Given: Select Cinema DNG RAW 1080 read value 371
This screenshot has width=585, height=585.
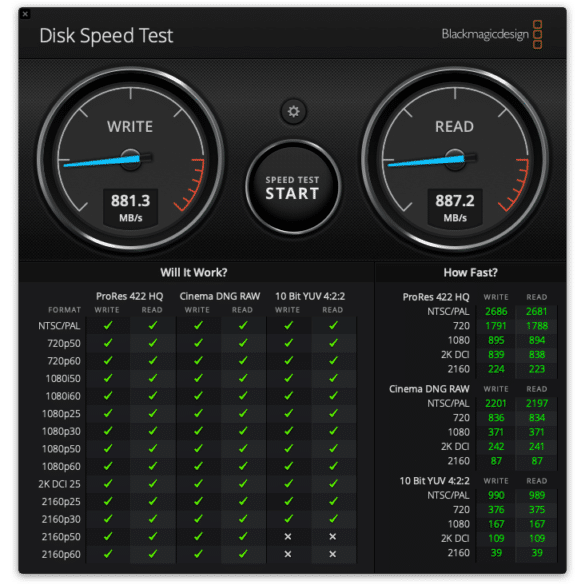Looking at the screenshot, I should [x=536, y=432].
